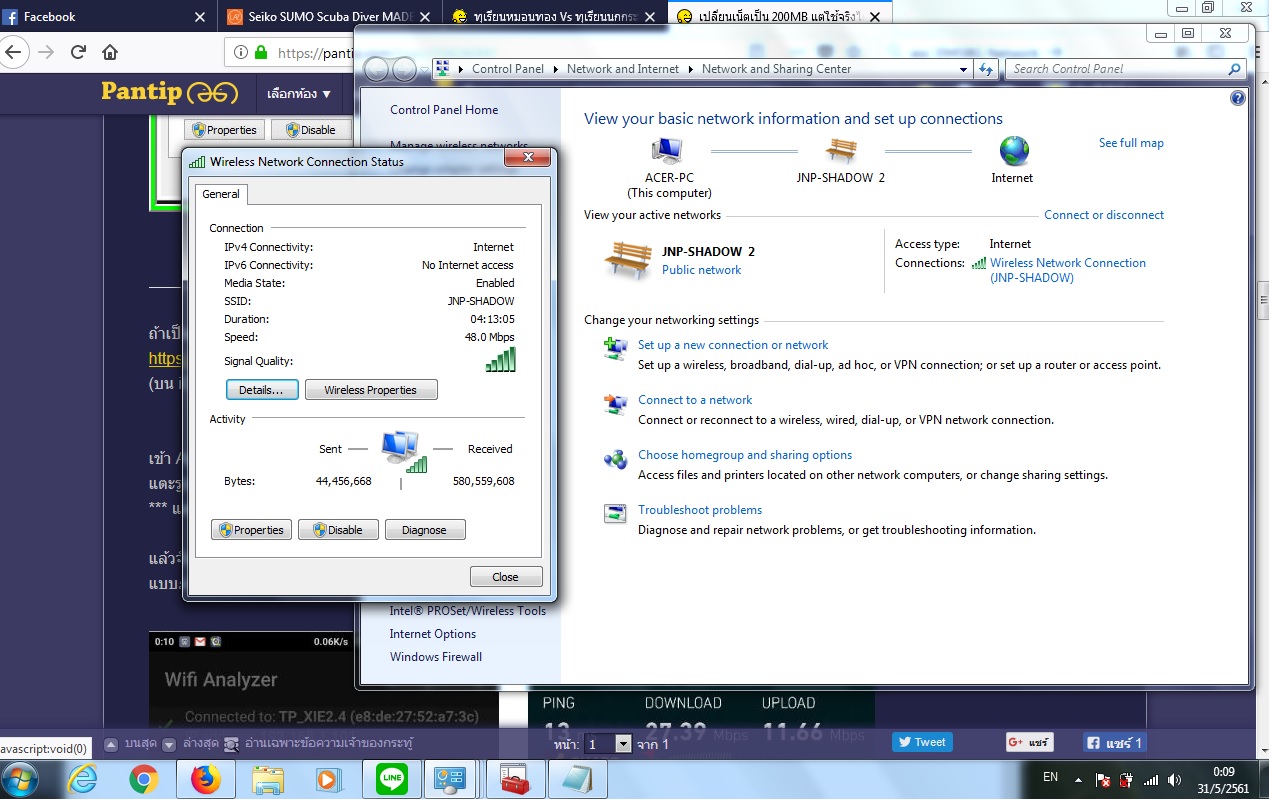Screen dimensions: 1269x803
Task: Open See full map link
Action: (1131, 143)
